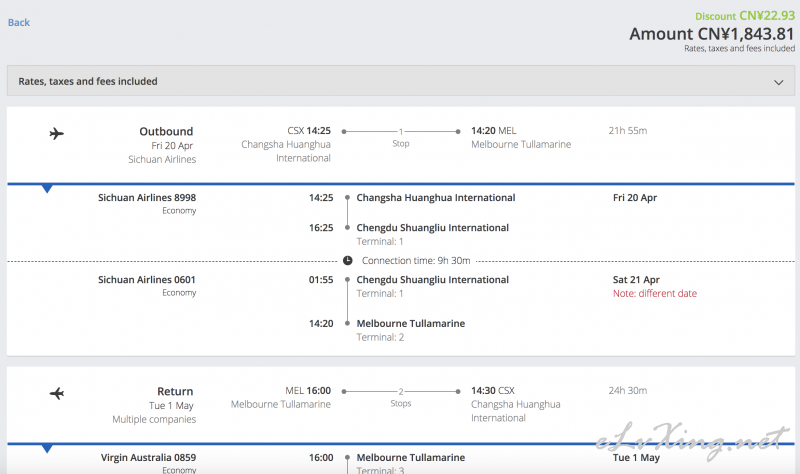800x474 pixels.
Task: Click the connection time clock icon
Action: coord(347,261)
